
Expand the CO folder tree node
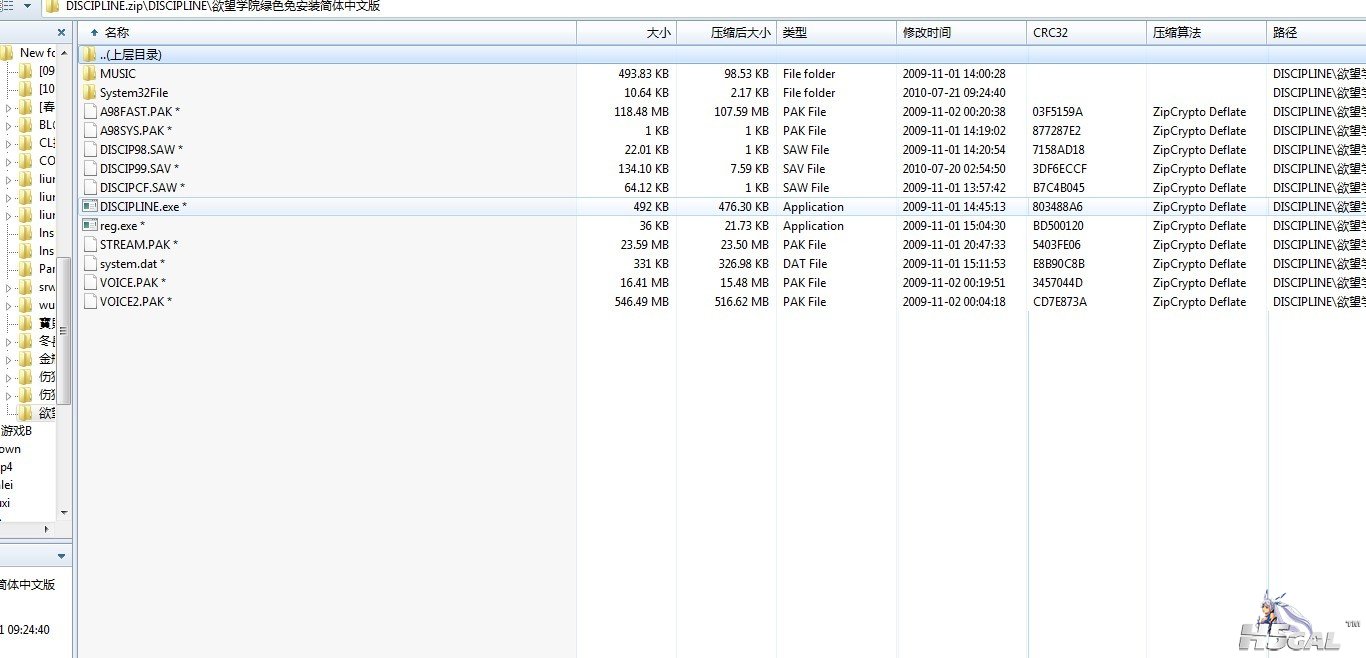coord(9,161)
